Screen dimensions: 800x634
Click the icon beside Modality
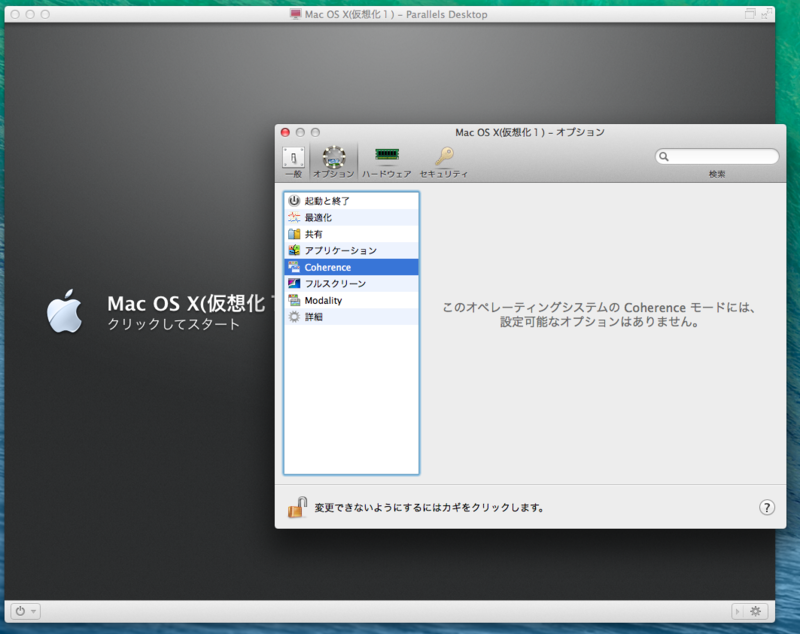tap(294, 300)
